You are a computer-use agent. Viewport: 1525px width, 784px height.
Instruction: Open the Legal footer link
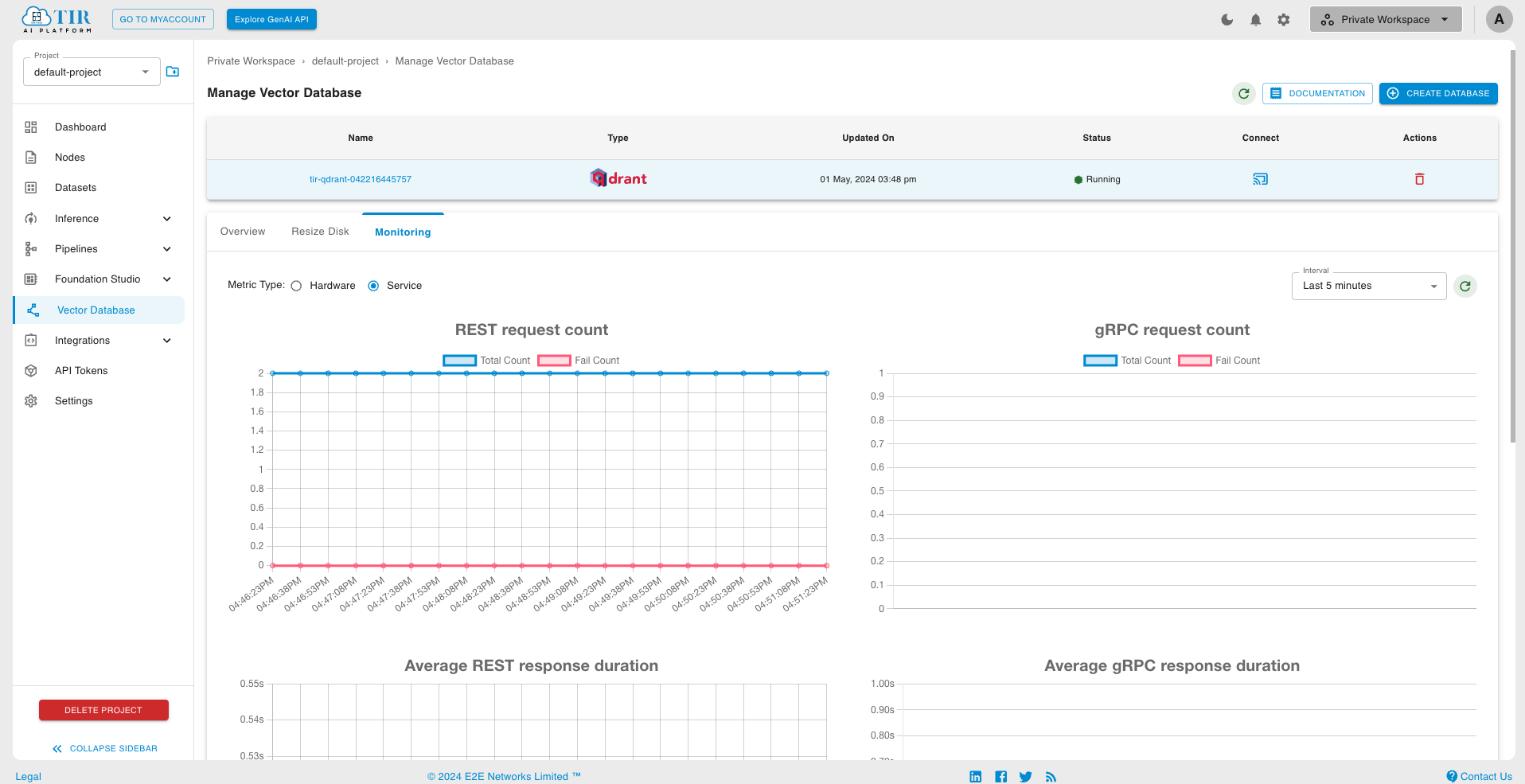28,777
